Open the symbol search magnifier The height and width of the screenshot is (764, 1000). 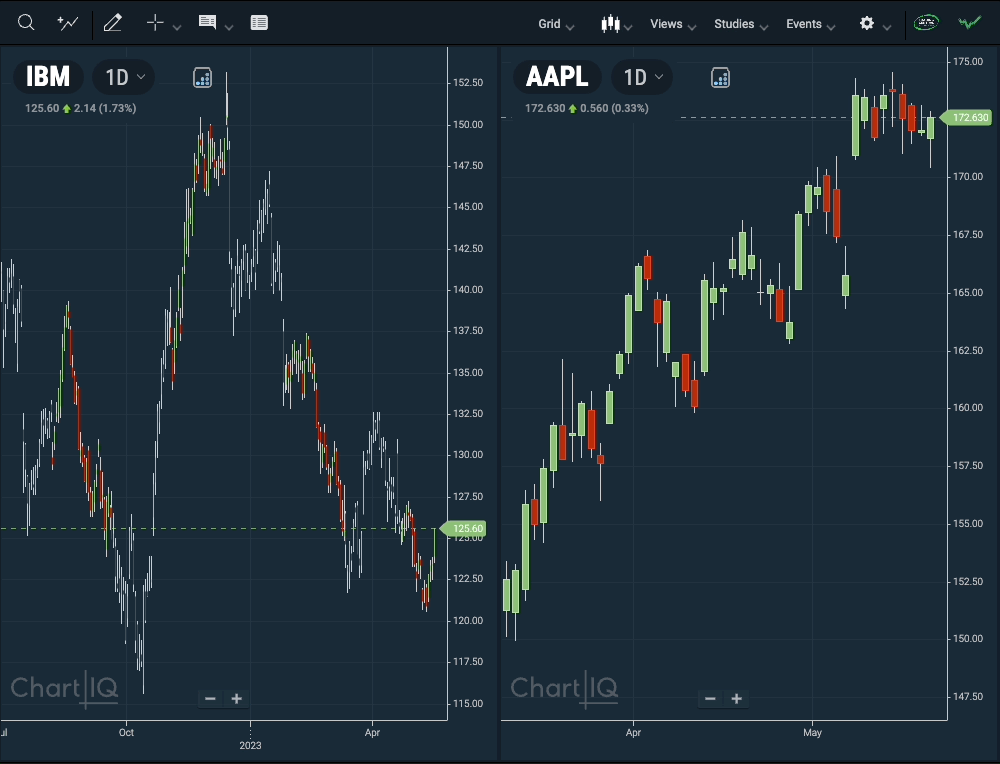pos(26,23)
